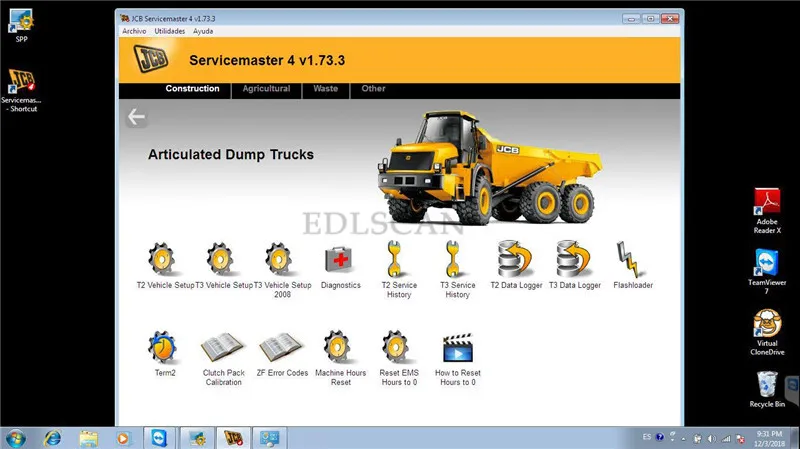This screenshot has height=449, width=800.
Task: Open the Ayuda menu
Action: (x=203, y=31)
